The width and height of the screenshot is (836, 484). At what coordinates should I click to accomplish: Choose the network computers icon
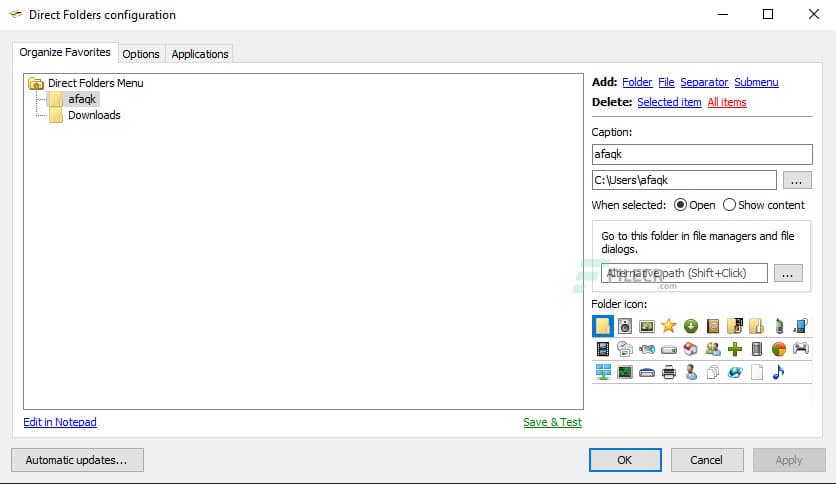pyautogui.click(x=602, y=372)
